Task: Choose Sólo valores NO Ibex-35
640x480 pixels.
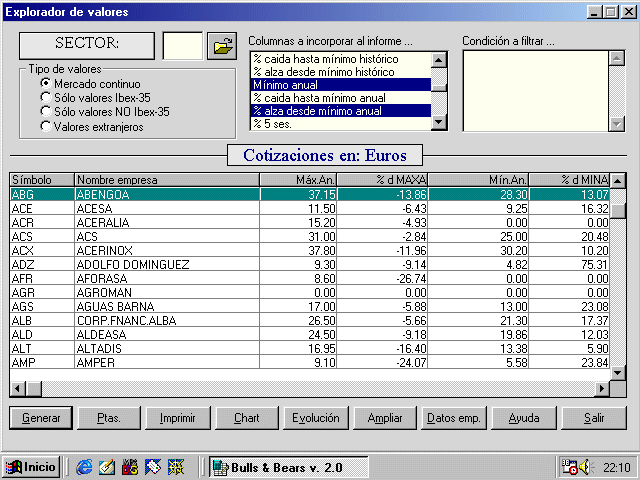Action: [104, 112]
